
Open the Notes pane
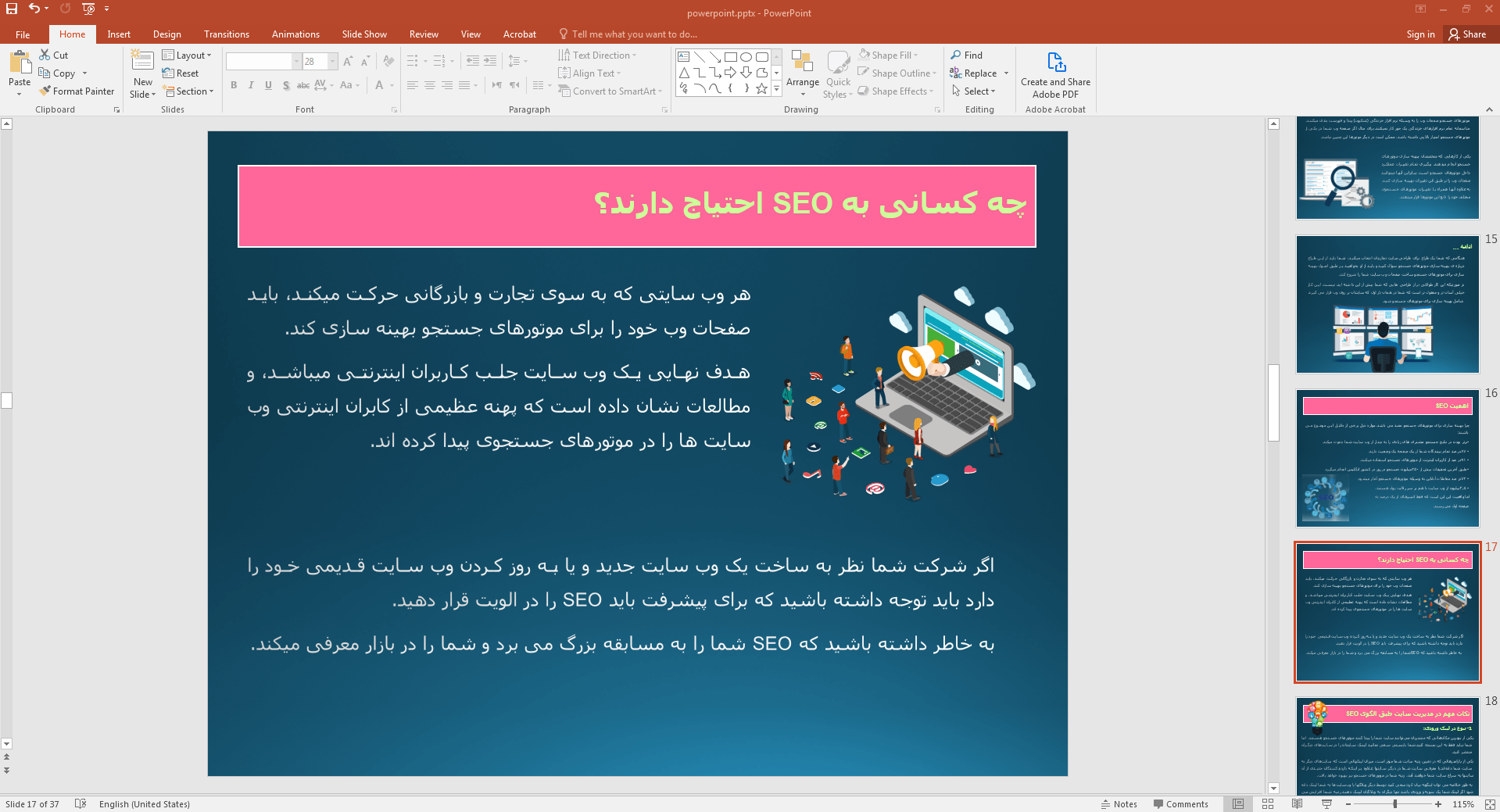[1119, 803]
